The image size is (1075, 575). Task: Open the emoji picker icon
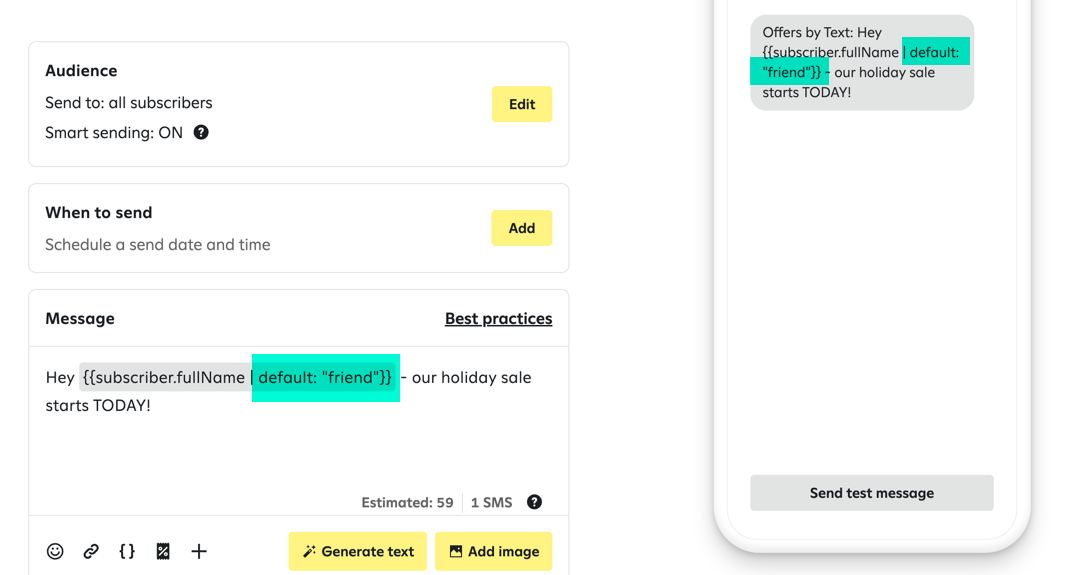coord(55,551)
